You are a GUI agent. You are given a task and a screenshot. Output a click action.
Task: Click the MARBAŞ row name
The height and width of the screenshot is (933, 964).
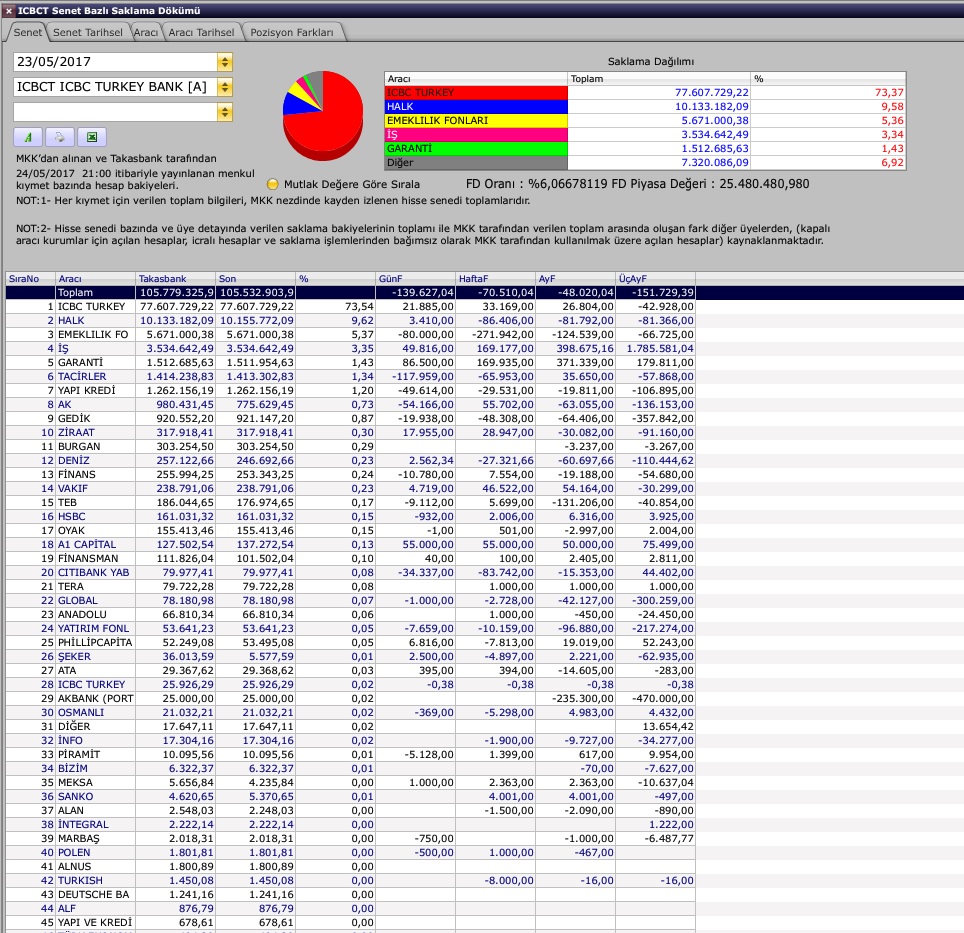[x=79, y=839]
